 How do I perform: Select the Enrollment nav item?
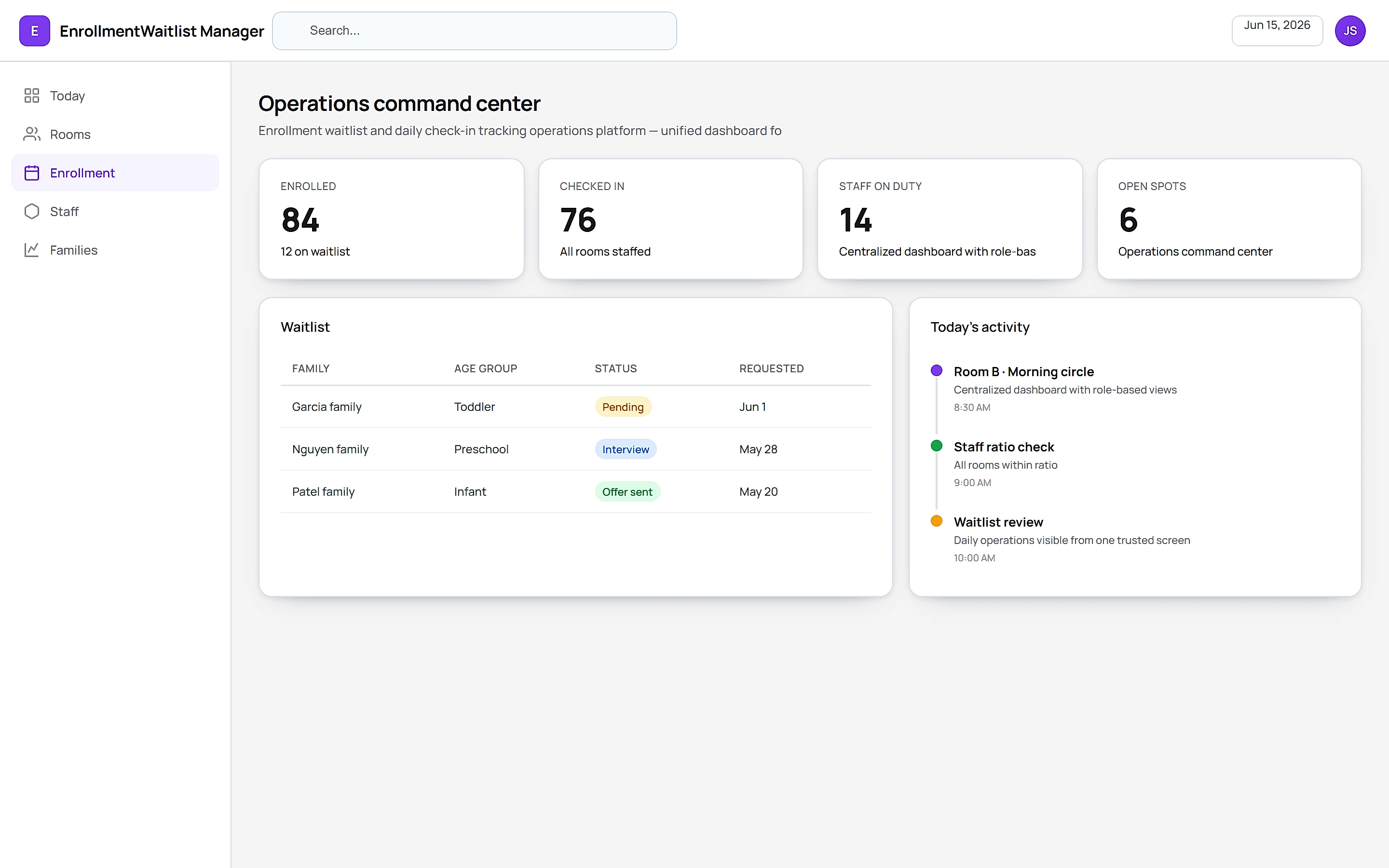(x=115, y=173)
